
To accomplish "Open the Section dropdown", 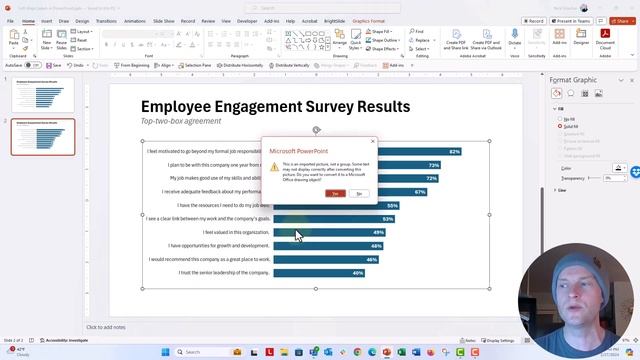I will (82, 49).
